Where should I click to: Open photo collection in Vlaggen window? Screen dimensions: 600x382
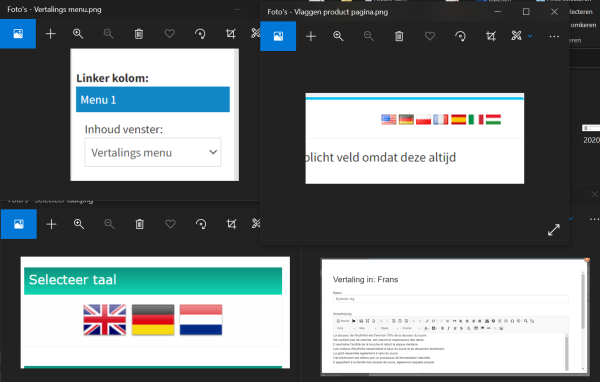pos(278,36)
